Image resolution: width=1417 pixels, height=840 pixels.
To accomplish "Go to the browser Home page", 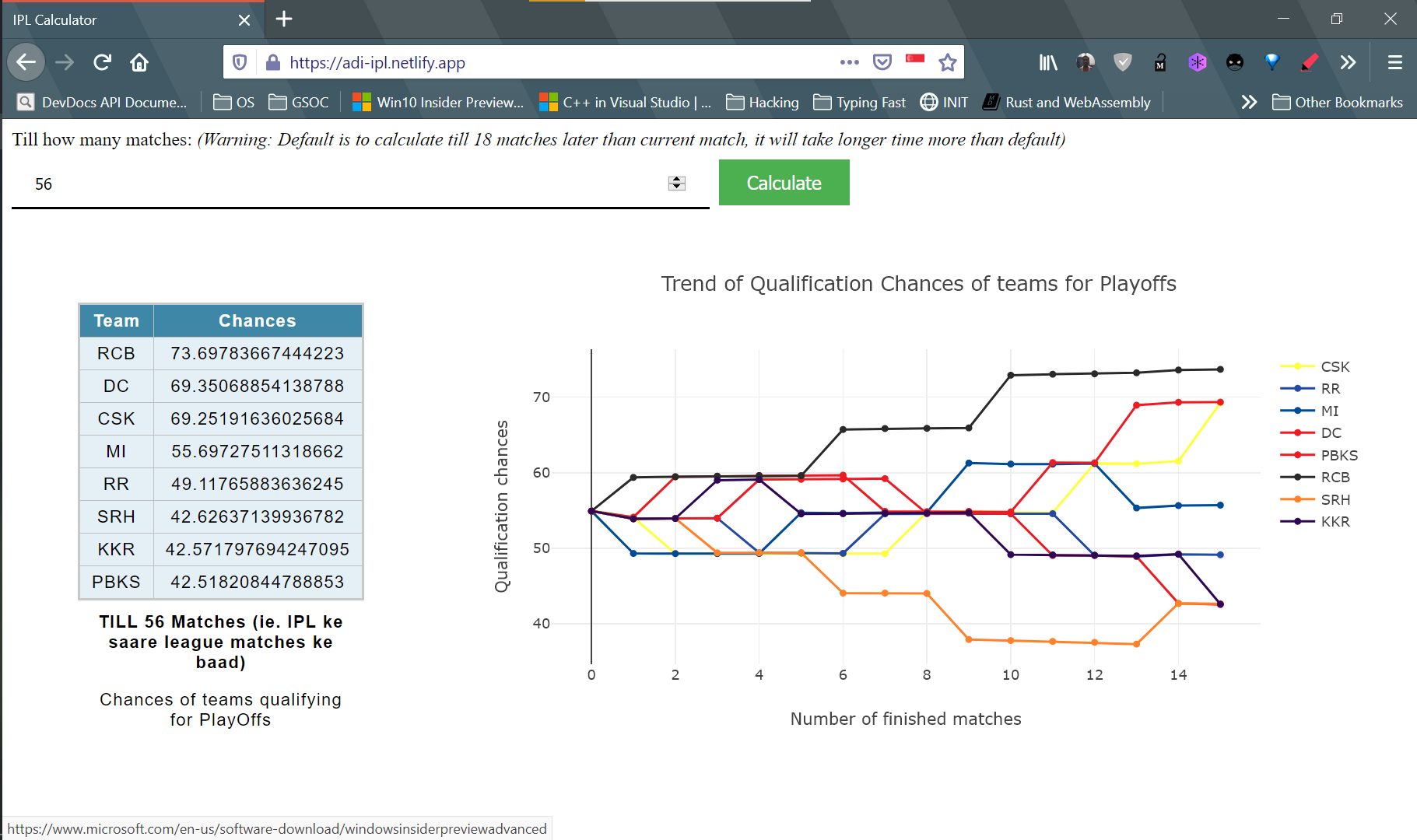I will pyautogui.click(x=139, y=62).
